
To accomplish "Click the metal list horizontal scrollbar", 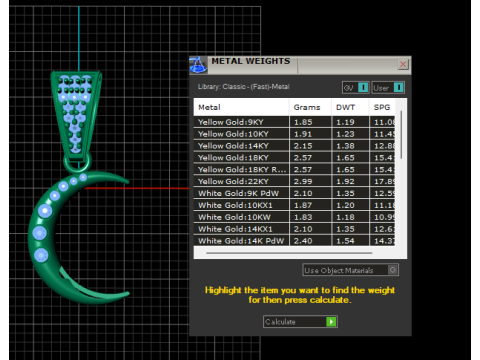I will (x=289, y=253).
